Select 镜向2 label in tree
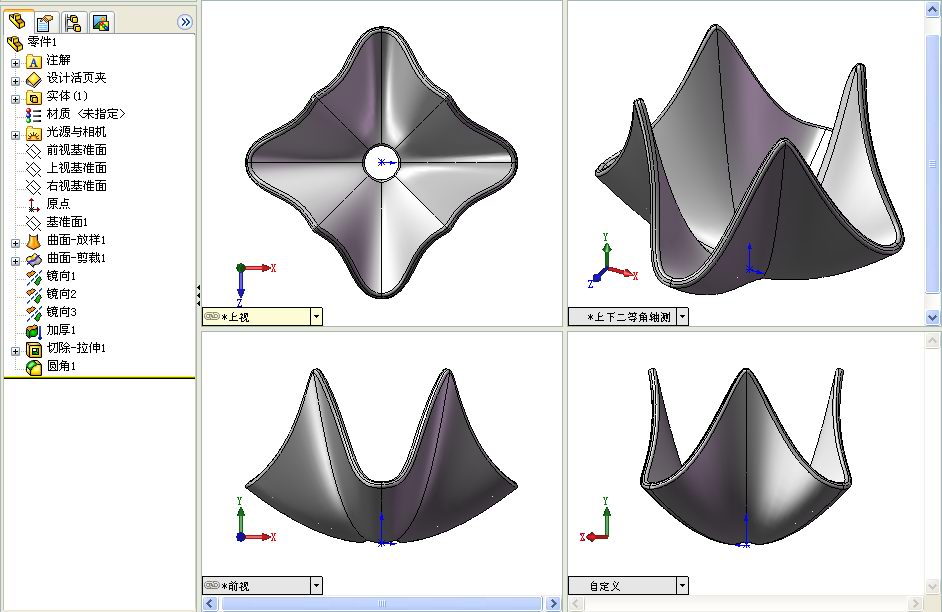942x612 pixels. click(x=61, y=294)
